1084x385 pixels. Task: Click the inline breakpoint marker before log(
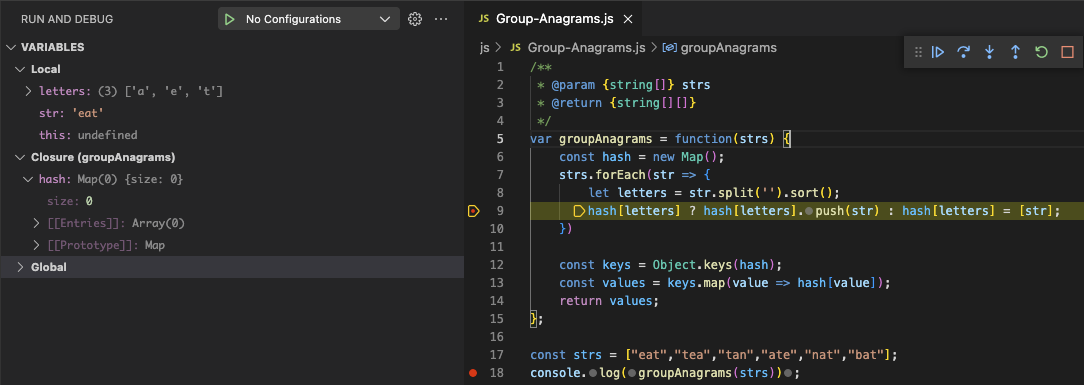(592, 373)
